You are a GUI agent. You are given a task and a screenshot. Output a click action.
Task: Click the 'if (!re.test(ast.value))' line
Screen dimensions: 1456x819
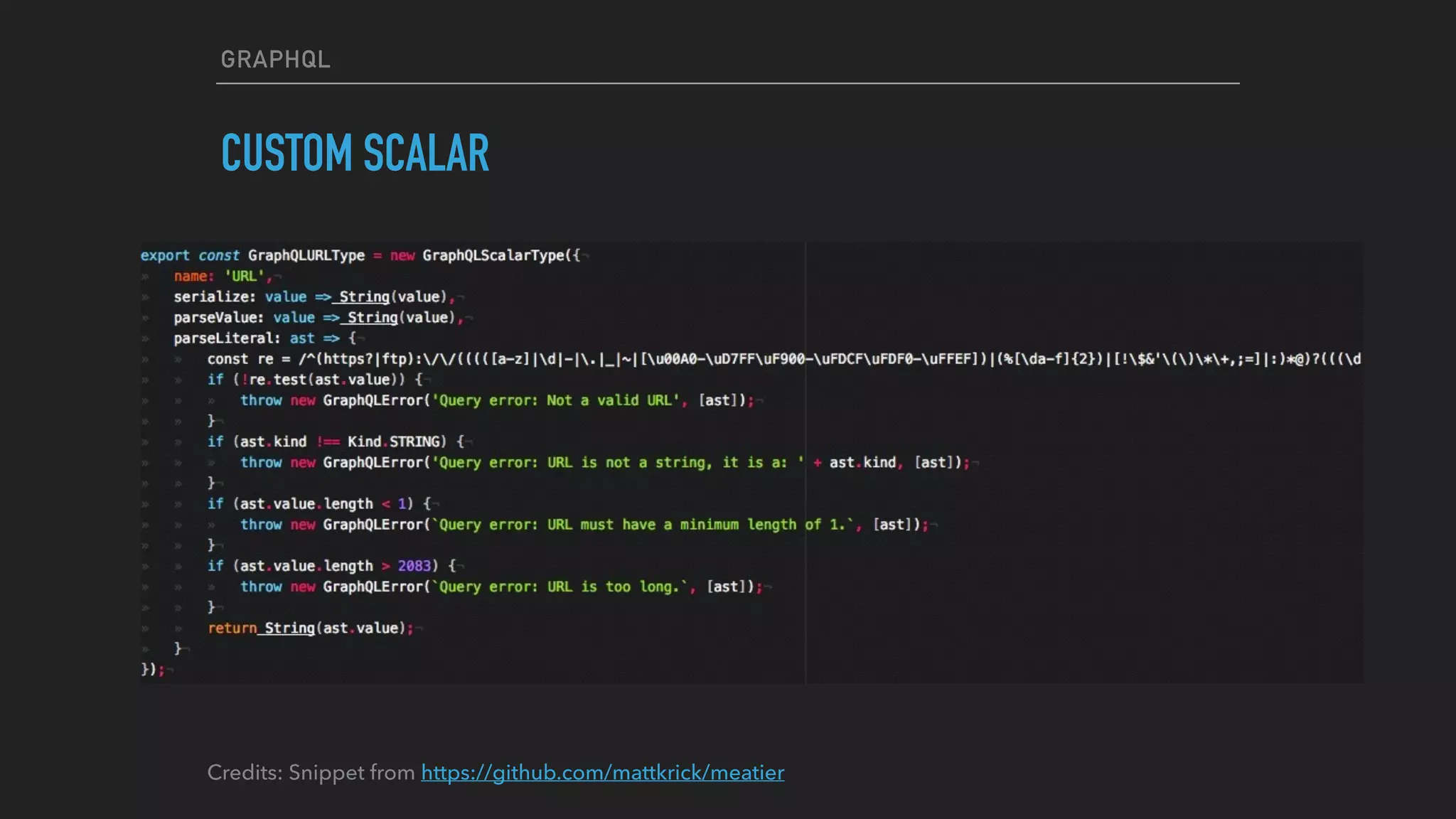(x=315, y=380)
